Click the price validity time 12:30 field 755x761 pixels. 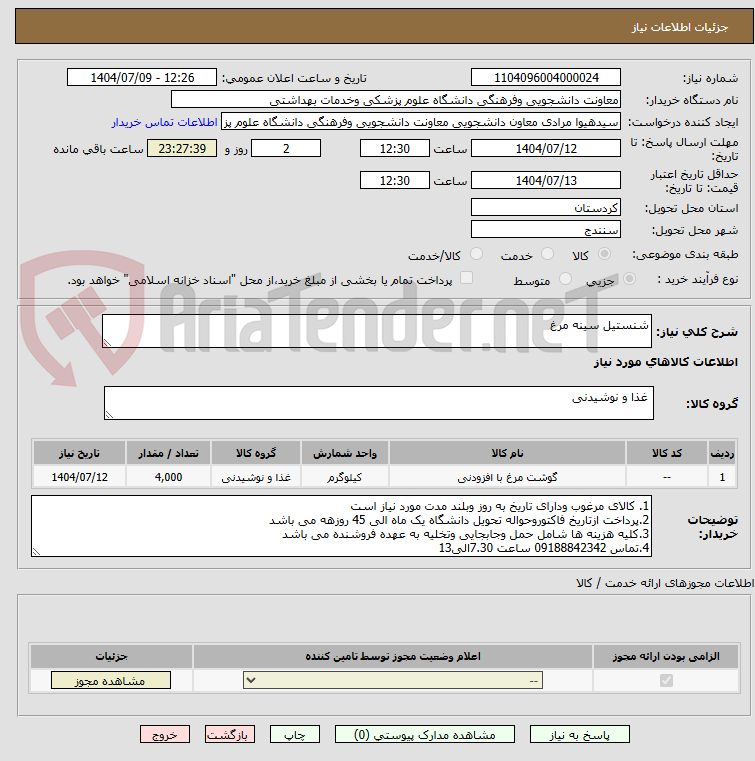point(394,180)
